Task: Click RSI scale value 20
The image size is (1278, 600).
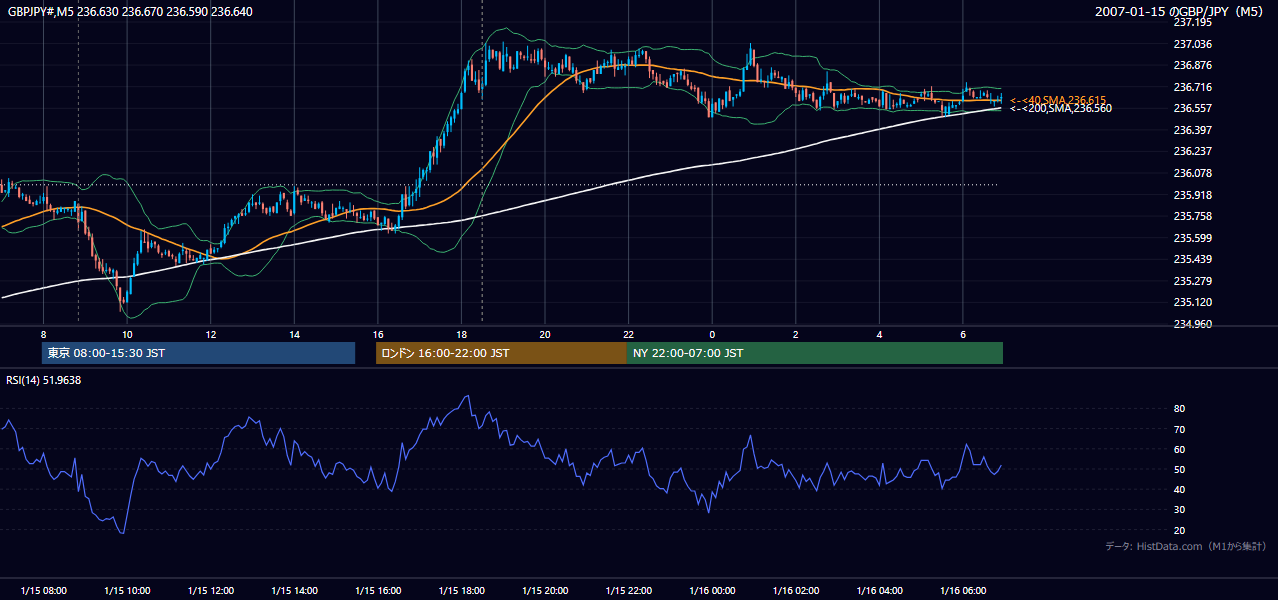Action: [1179, 530]
